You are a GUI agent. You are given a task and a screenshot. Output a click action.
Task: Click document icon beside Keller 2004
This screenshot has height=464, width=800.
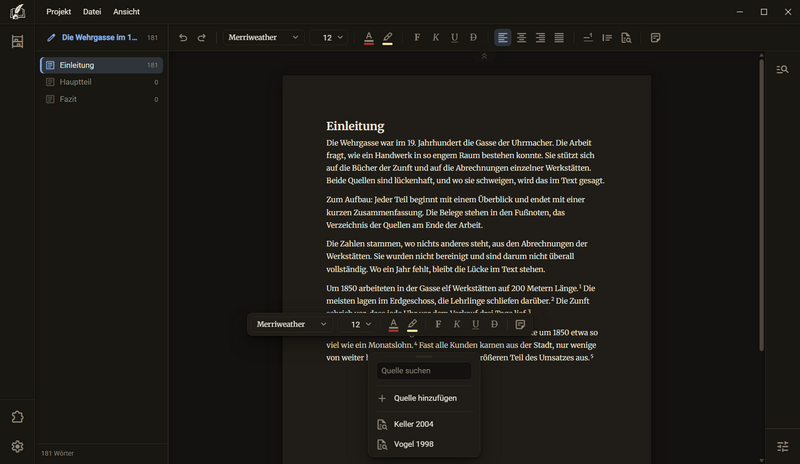click(382, 424)
